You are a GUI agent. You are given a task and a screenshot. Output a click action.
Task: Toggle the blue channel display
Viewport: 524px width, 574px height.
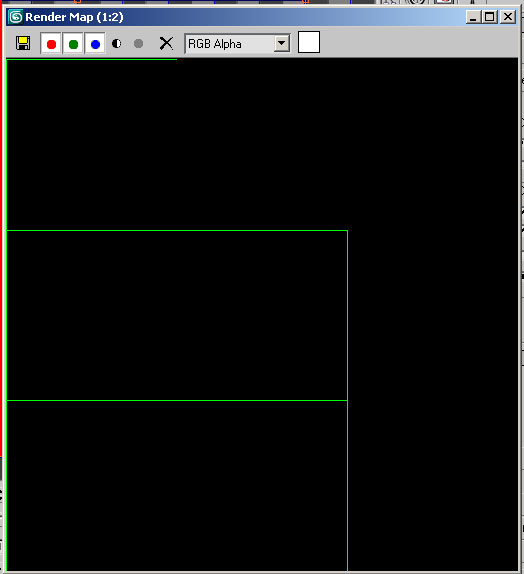[x=95, y=44]
